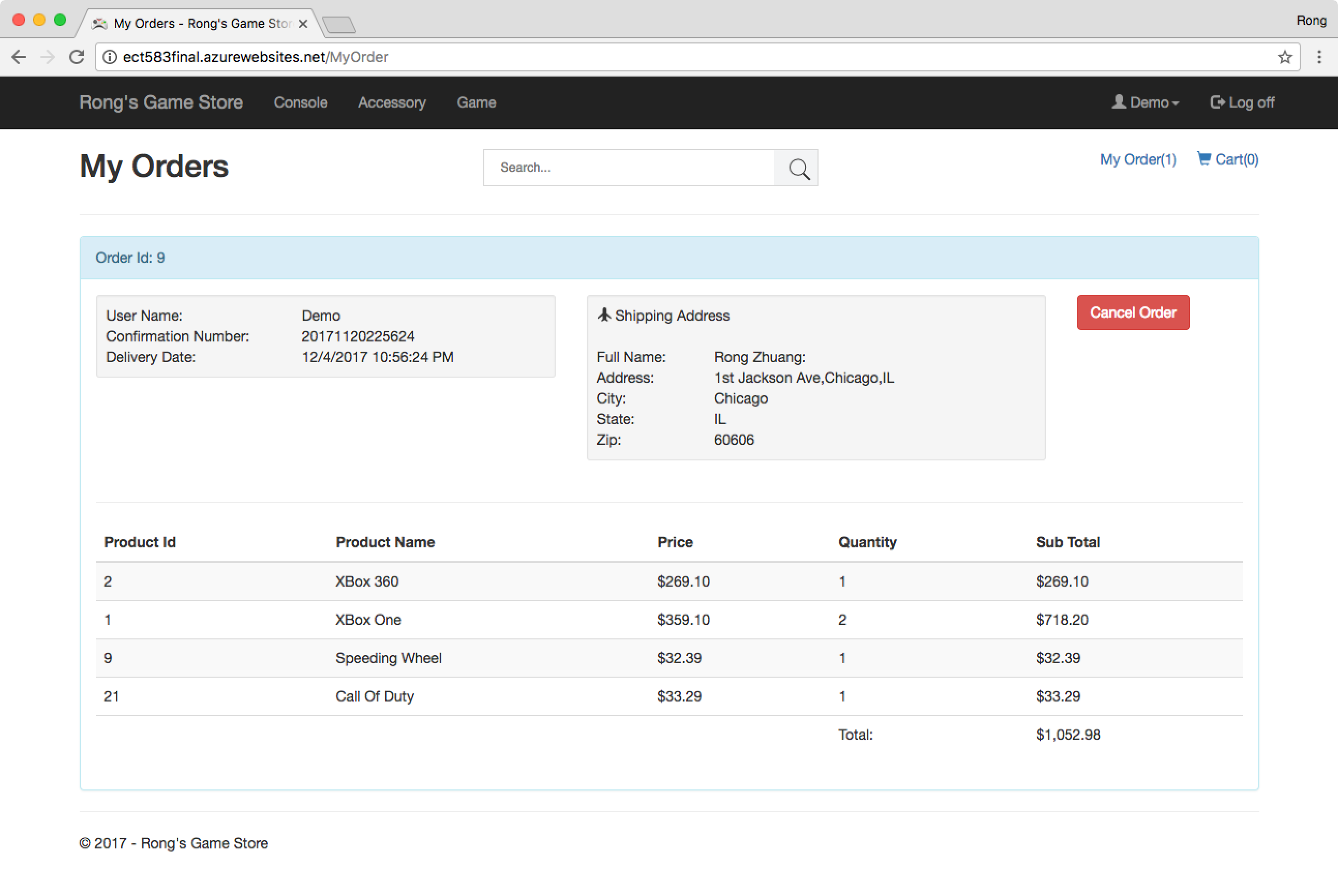1338x896 pixels.
Task: Click the Cancel Order button
Action: 1133,312
